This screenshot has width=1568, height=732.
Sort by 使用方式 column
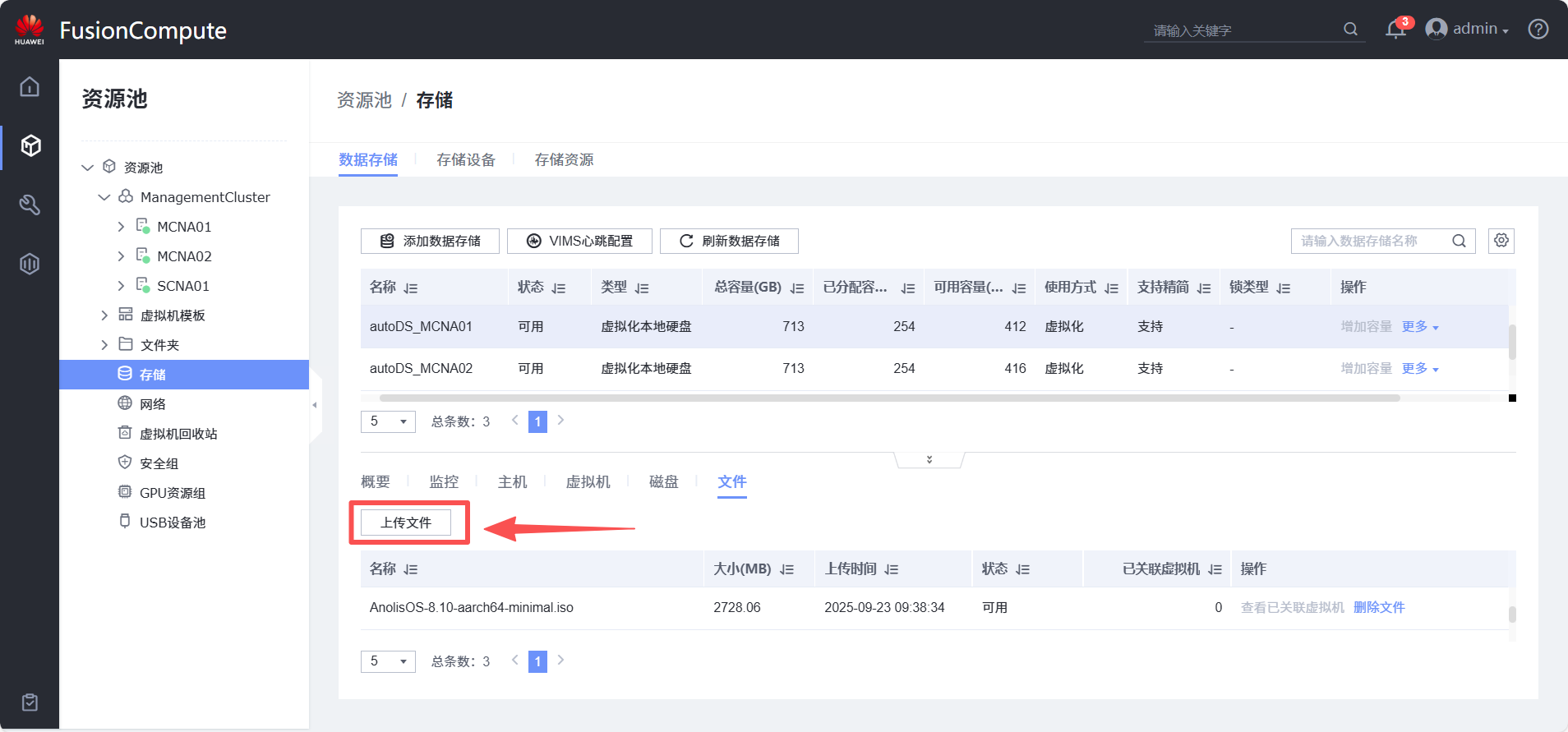click(x=1112, y=288)
